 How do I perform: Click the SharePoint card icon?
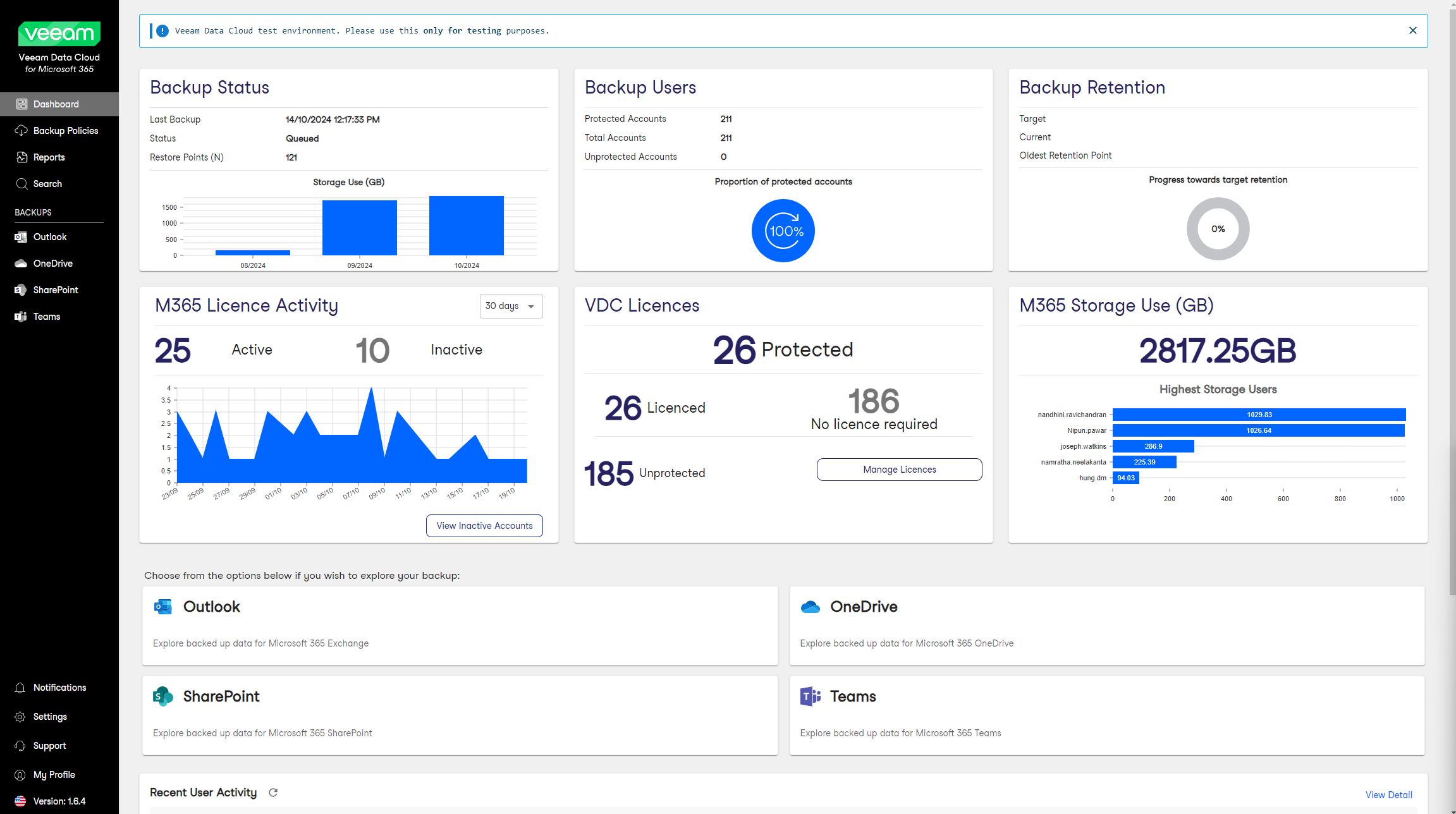click(163, 696)
